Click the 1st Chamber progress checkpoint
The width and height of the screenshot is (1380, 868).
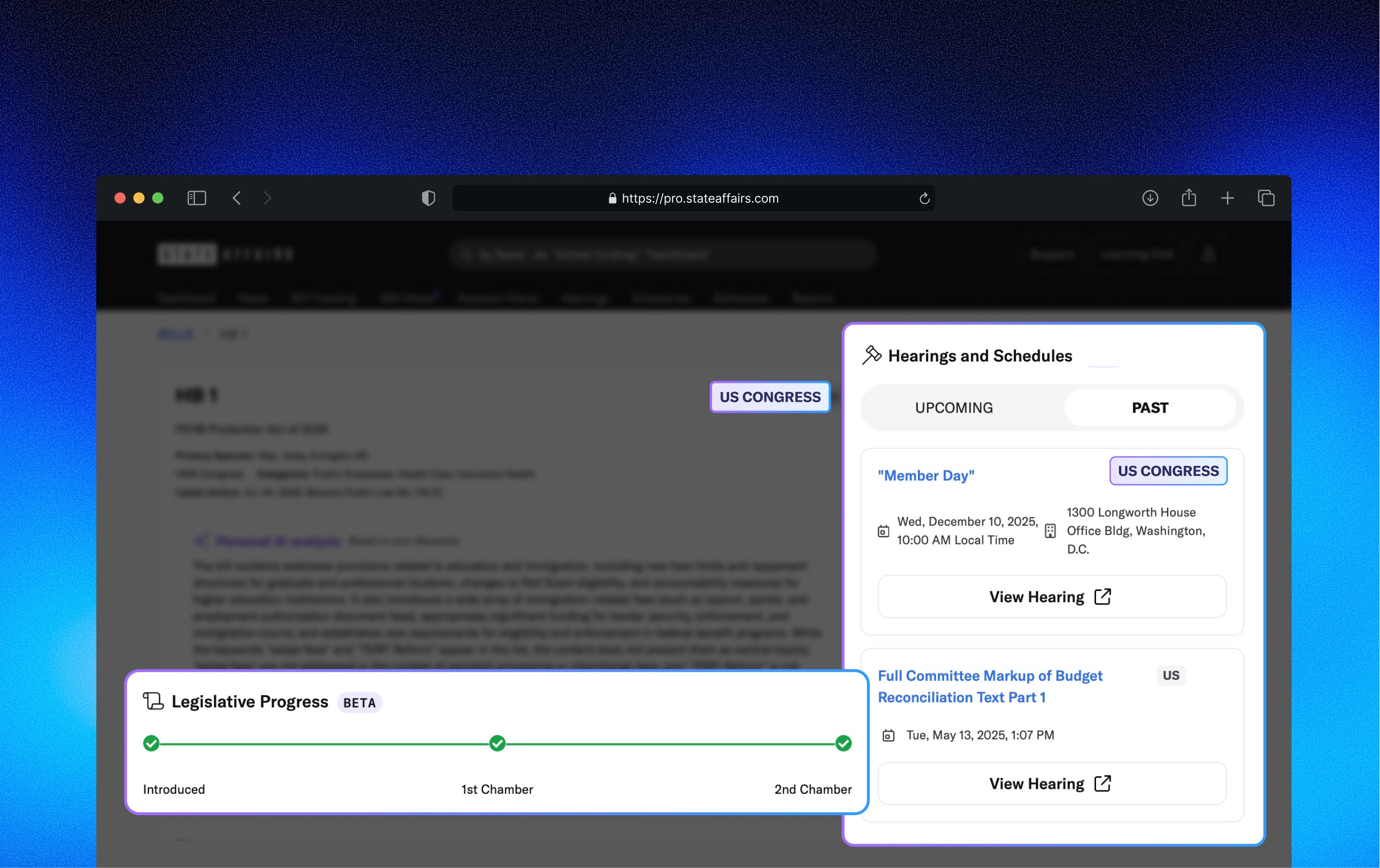pos(498,743)
